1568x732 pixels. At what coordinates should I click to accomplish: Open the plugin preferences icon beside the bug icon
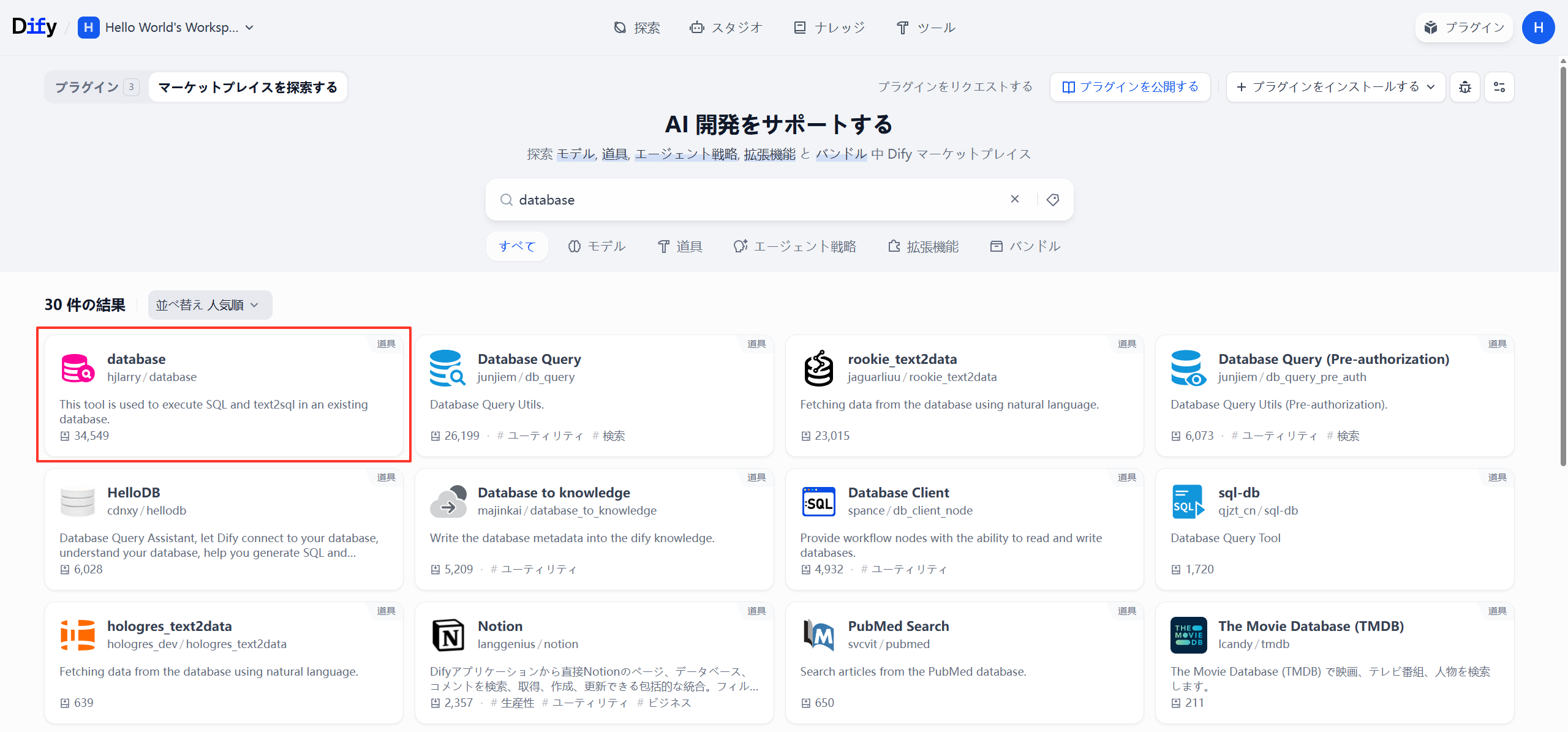click(1499, 86)
